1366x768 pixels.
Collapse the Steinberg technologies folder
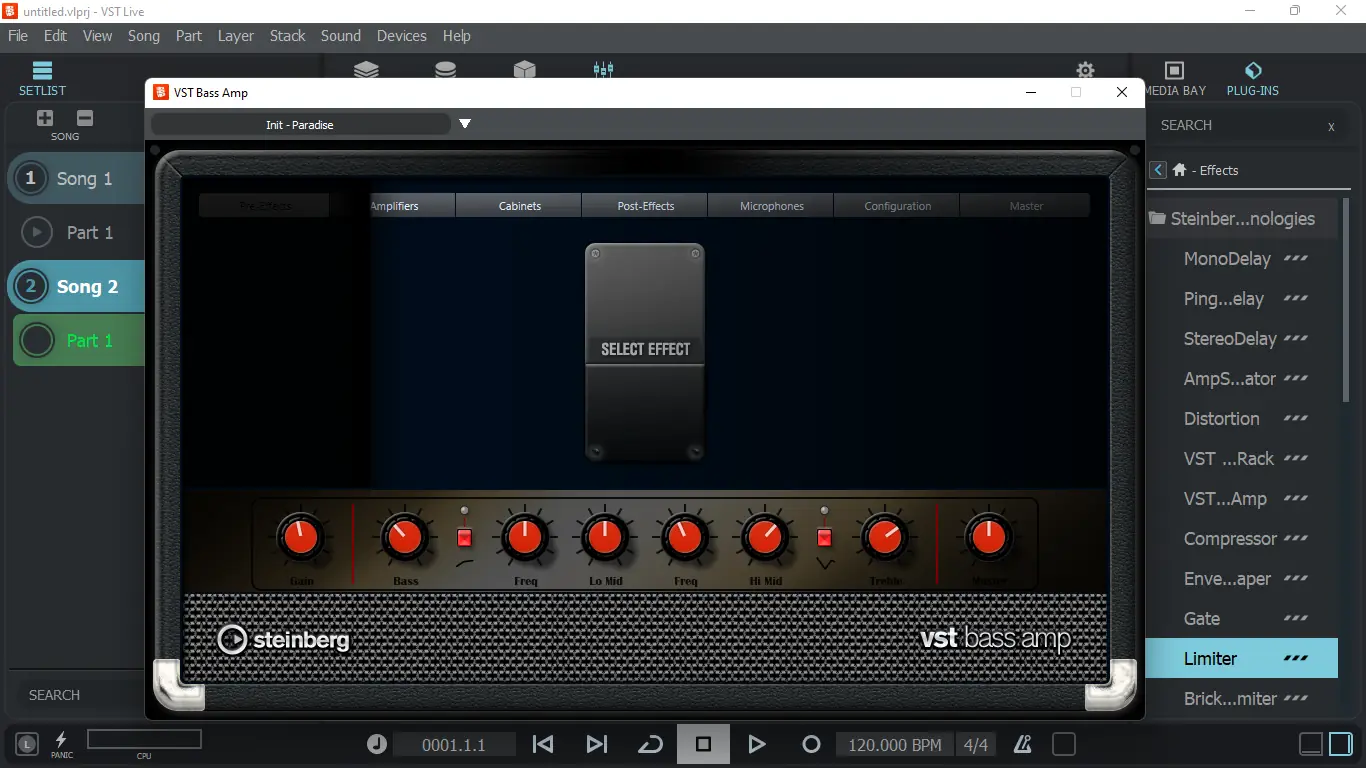[1158, 218]
